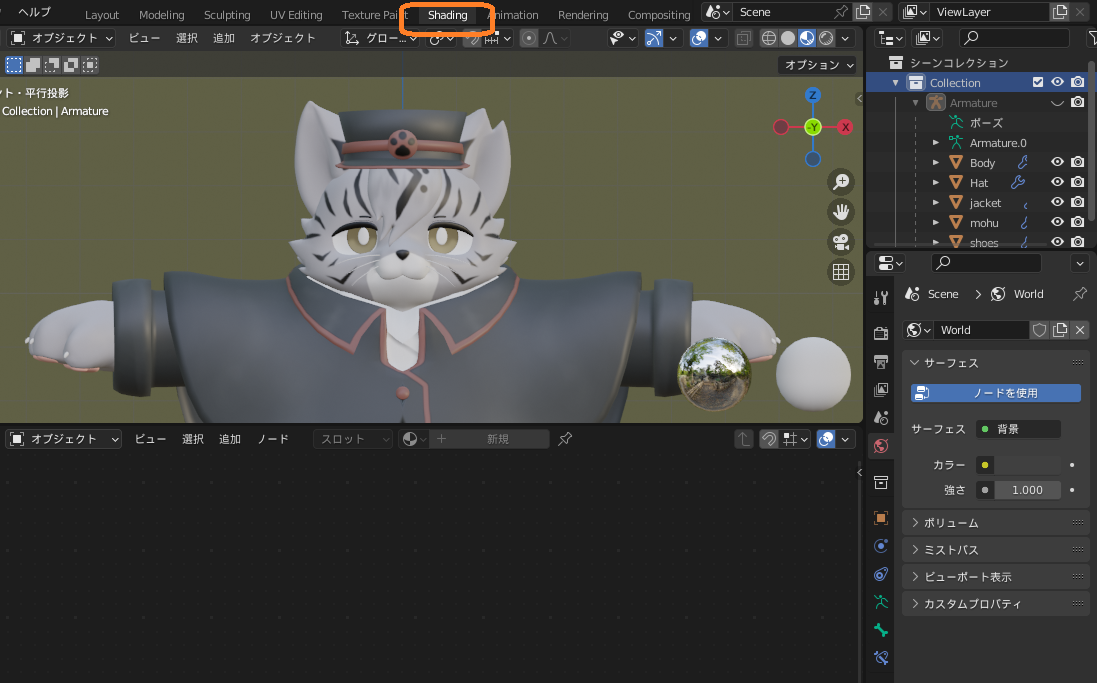Click the pin icon beside the Scene name
Image resolution: width=1097 pixels, height=683 pixels.
[841, 12]
